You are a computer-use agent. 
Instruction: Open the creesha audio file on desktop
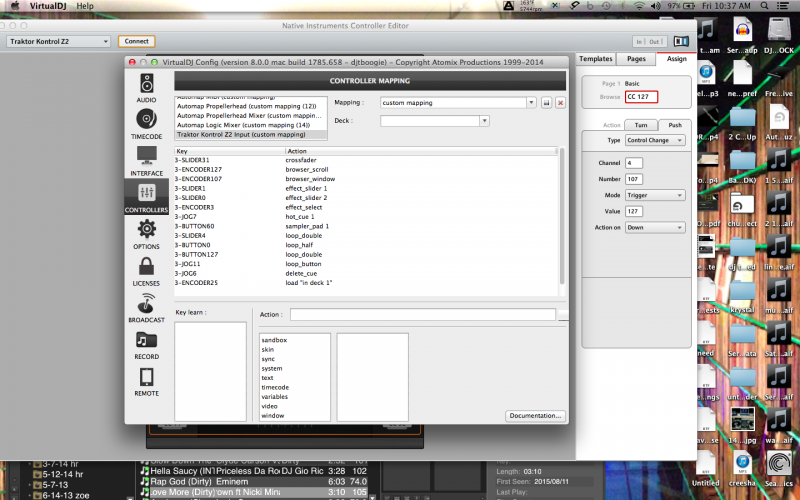(x=742, y=469)
